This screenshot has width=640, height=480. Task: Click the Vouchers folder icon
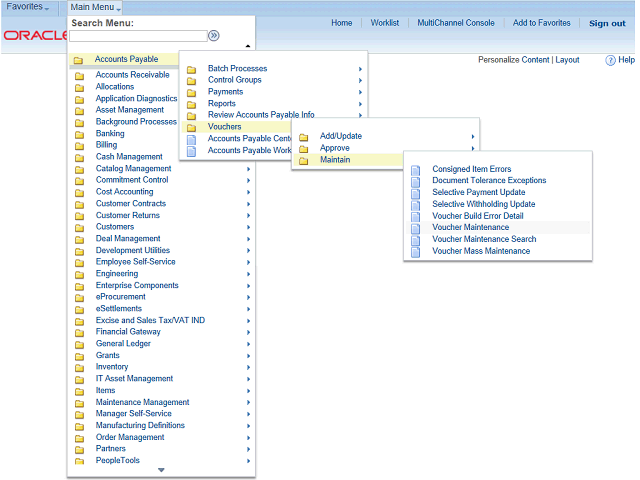pos(191,128)
